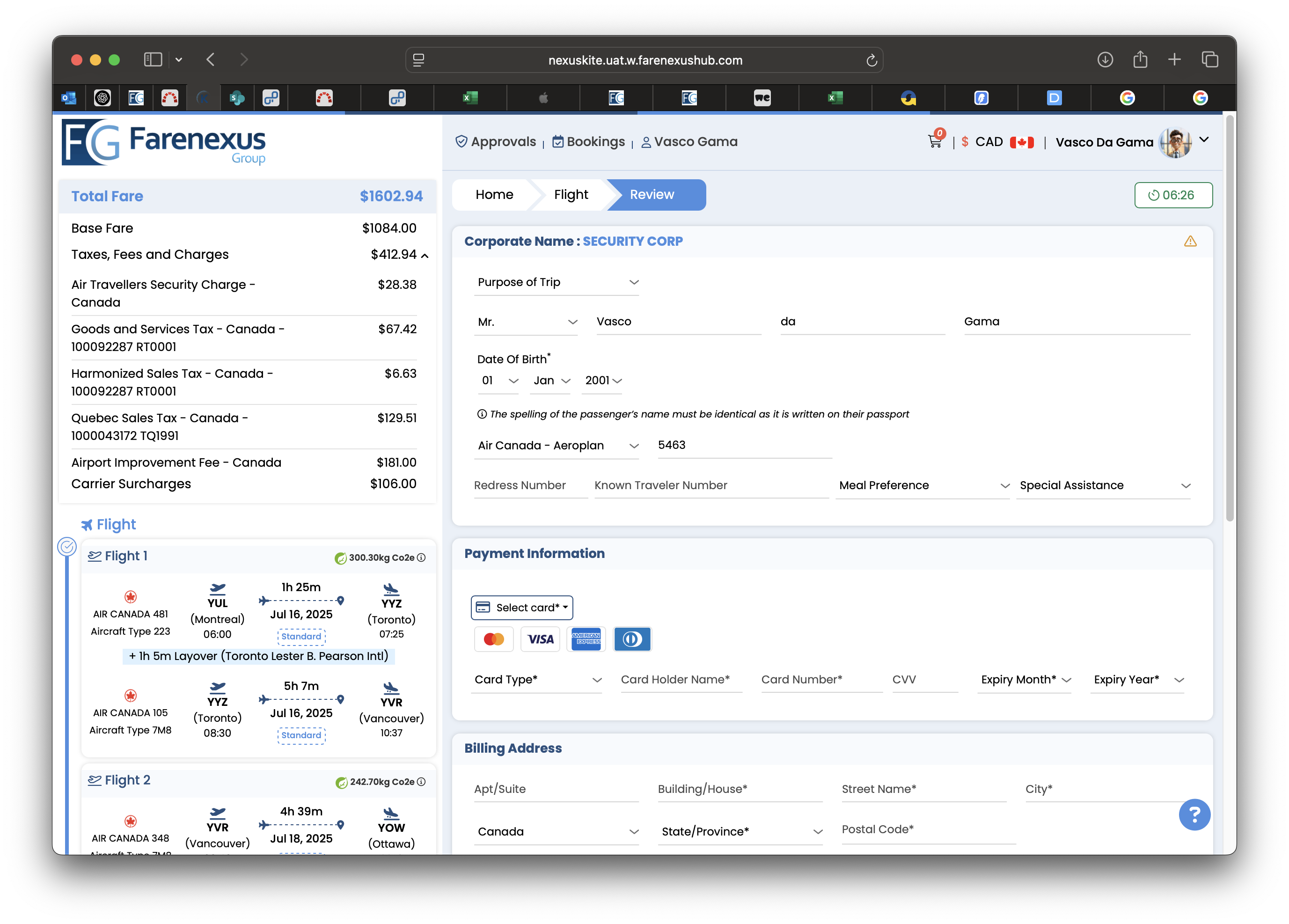This screenshot has width=1289, height=924.
Task: Click the frequent flyer number 5463 field
Action: click(x=745, y=446)
